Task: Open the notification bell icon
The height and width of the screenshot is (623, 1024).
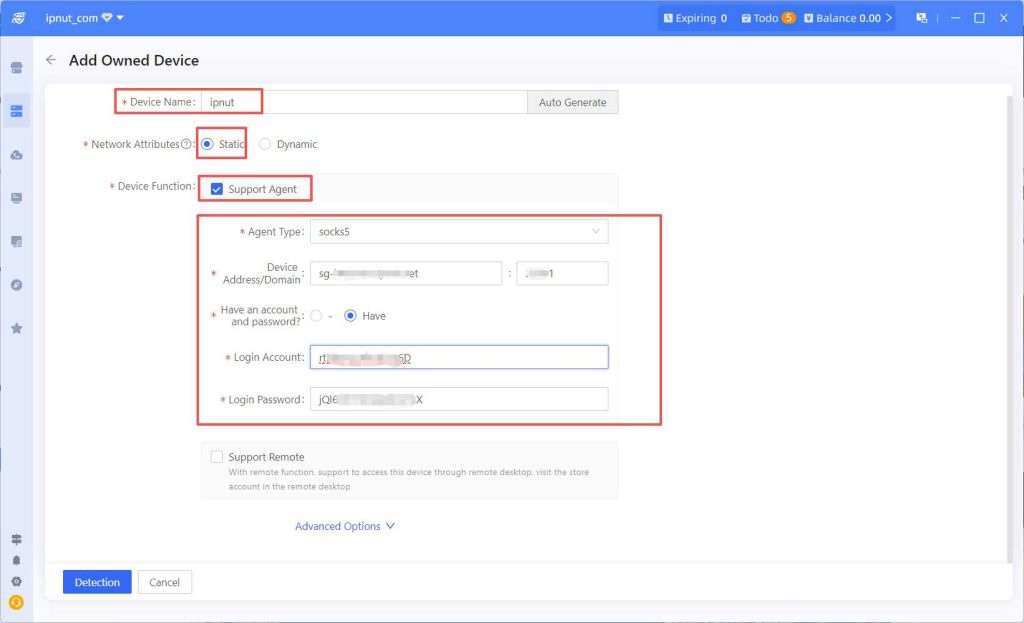Action: point(16,560)
